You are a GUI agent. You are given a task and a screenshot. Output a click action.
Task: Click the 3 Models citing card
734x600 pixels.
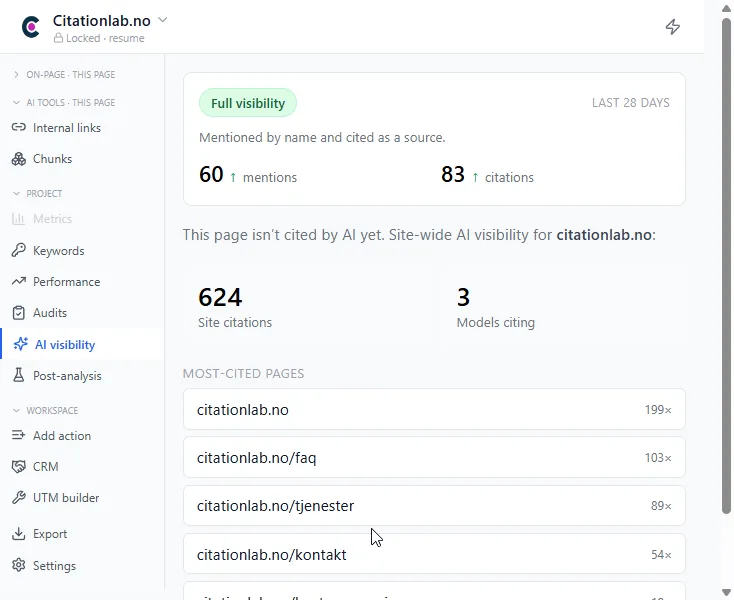563,307
